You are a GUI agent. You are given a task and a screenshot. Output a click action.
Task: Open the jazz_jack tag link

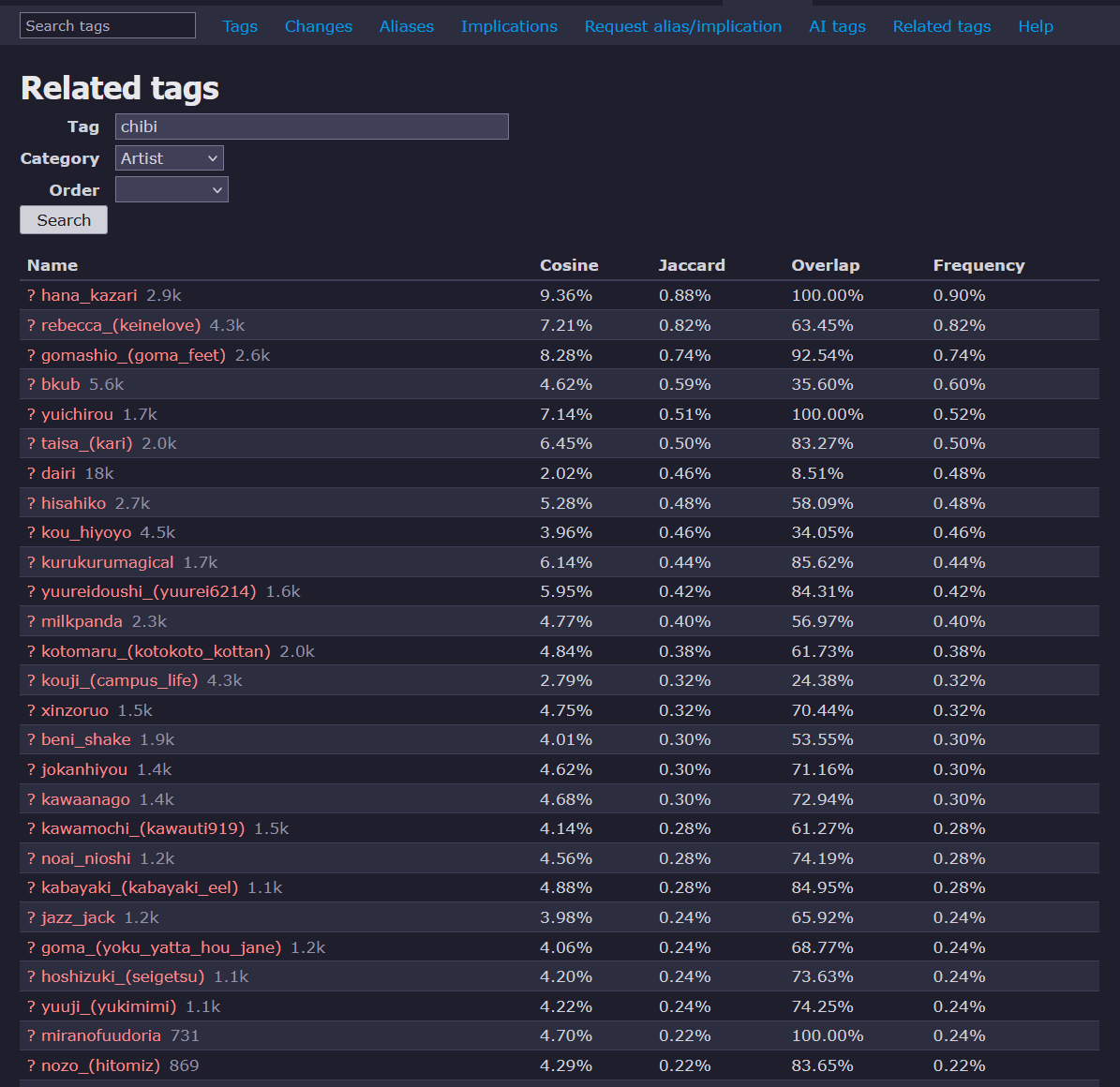pos(78,917)
